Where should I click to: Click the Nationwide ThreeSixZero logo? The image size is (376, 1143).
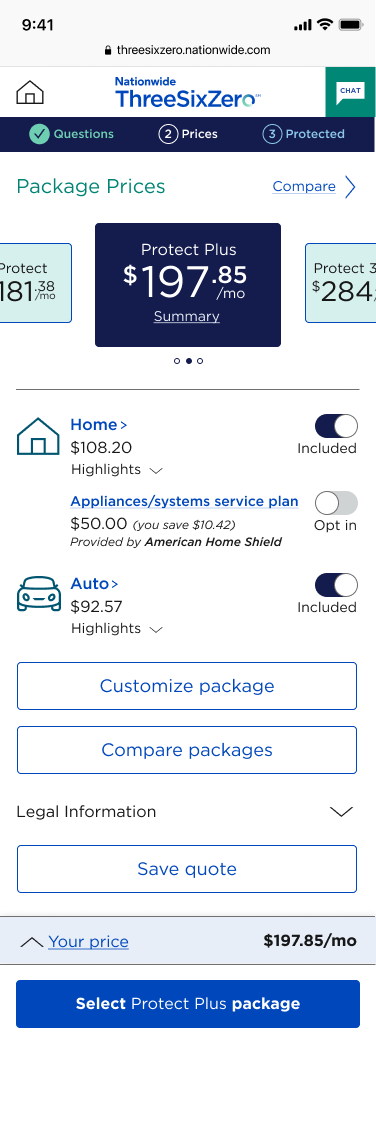pos(187,93)
